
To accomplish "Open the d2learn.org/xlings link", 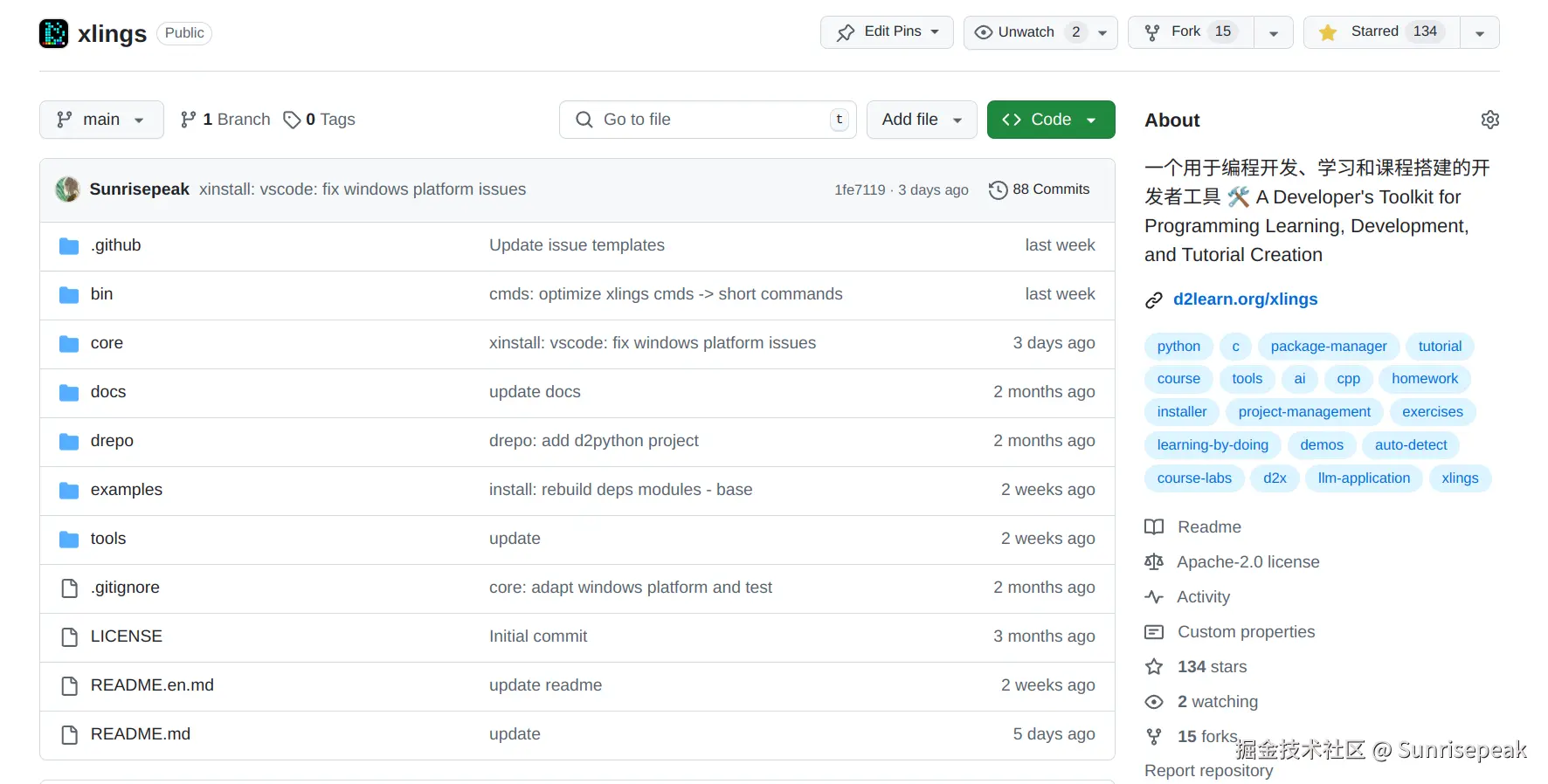I will coord(1245,299).
